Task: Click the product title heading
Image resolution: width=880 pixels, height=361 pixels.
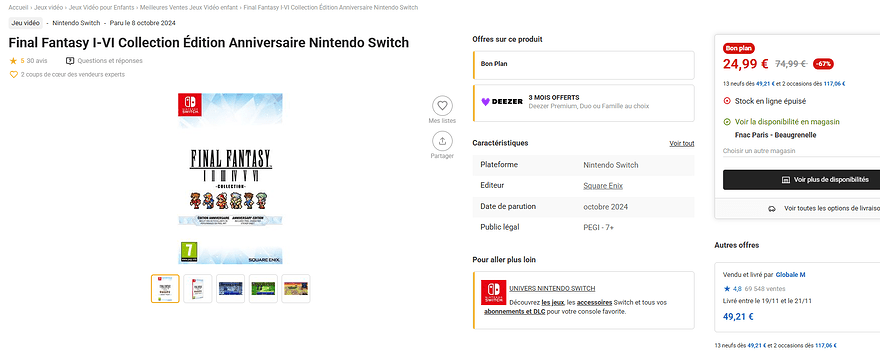Action: coord(209,43)
